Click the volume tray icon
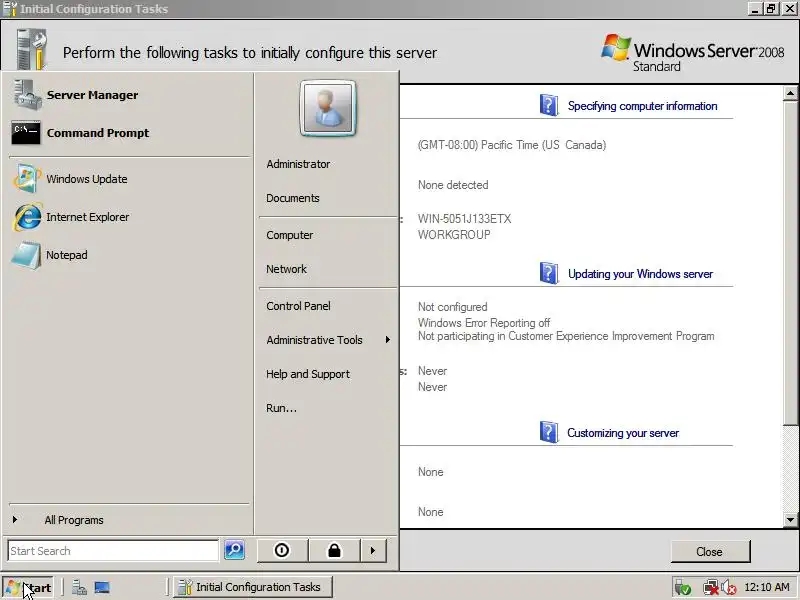800x600 pixels. pos(729,588)
